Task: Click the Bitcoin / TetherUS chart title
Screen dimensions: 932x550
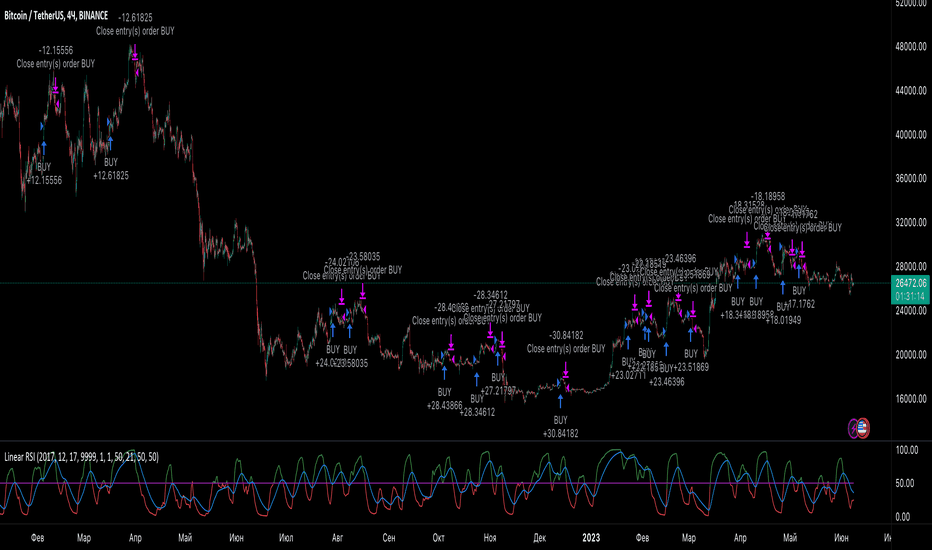Action: [x=56, y=15]
